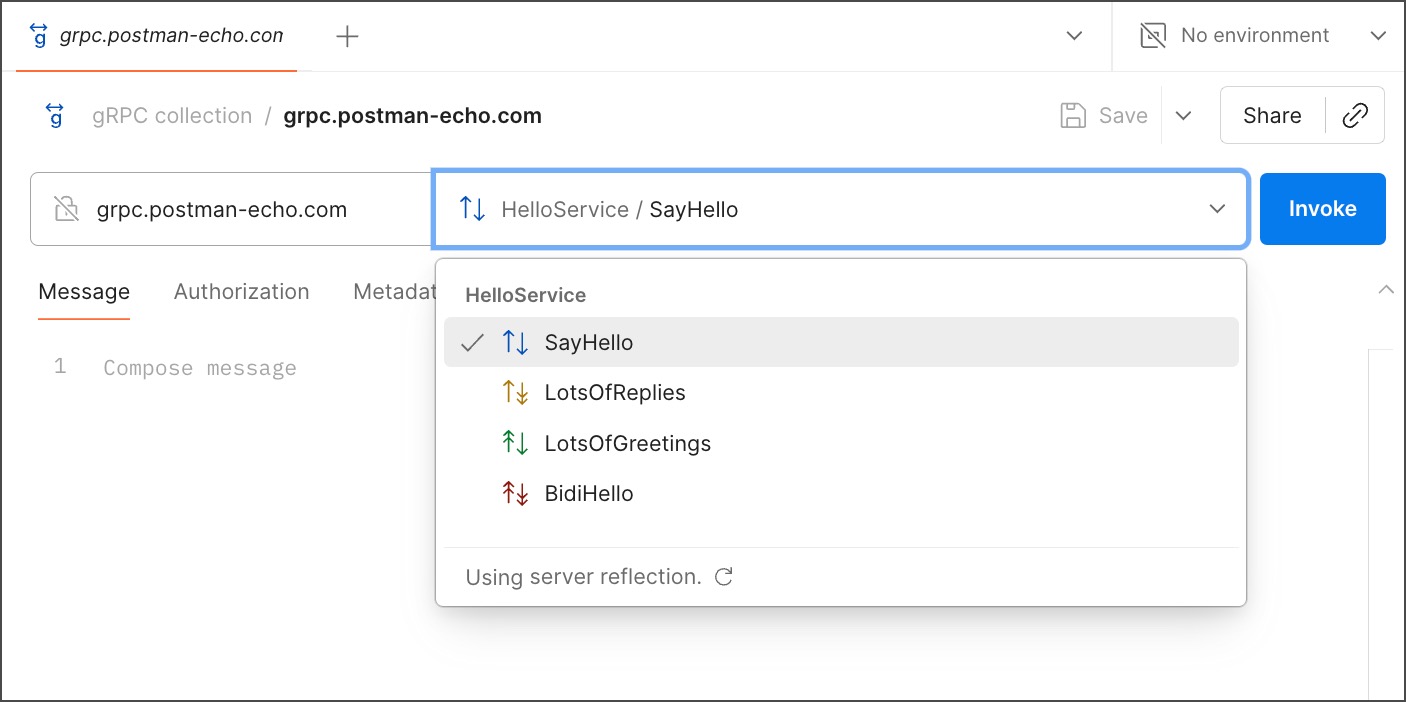Viewport: 1406px width, 702px height.
Task: Switch to the Authorization tab
Action: pos(241,292)
